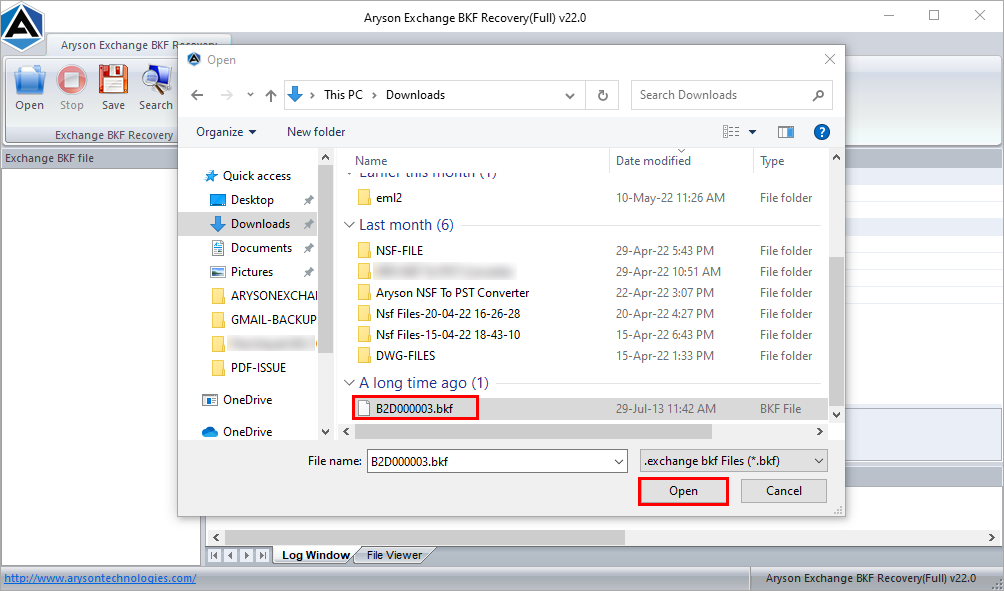Toggle the preview pane icon
The width and height of the screenshot is (1004, 591).
point(786,132)
